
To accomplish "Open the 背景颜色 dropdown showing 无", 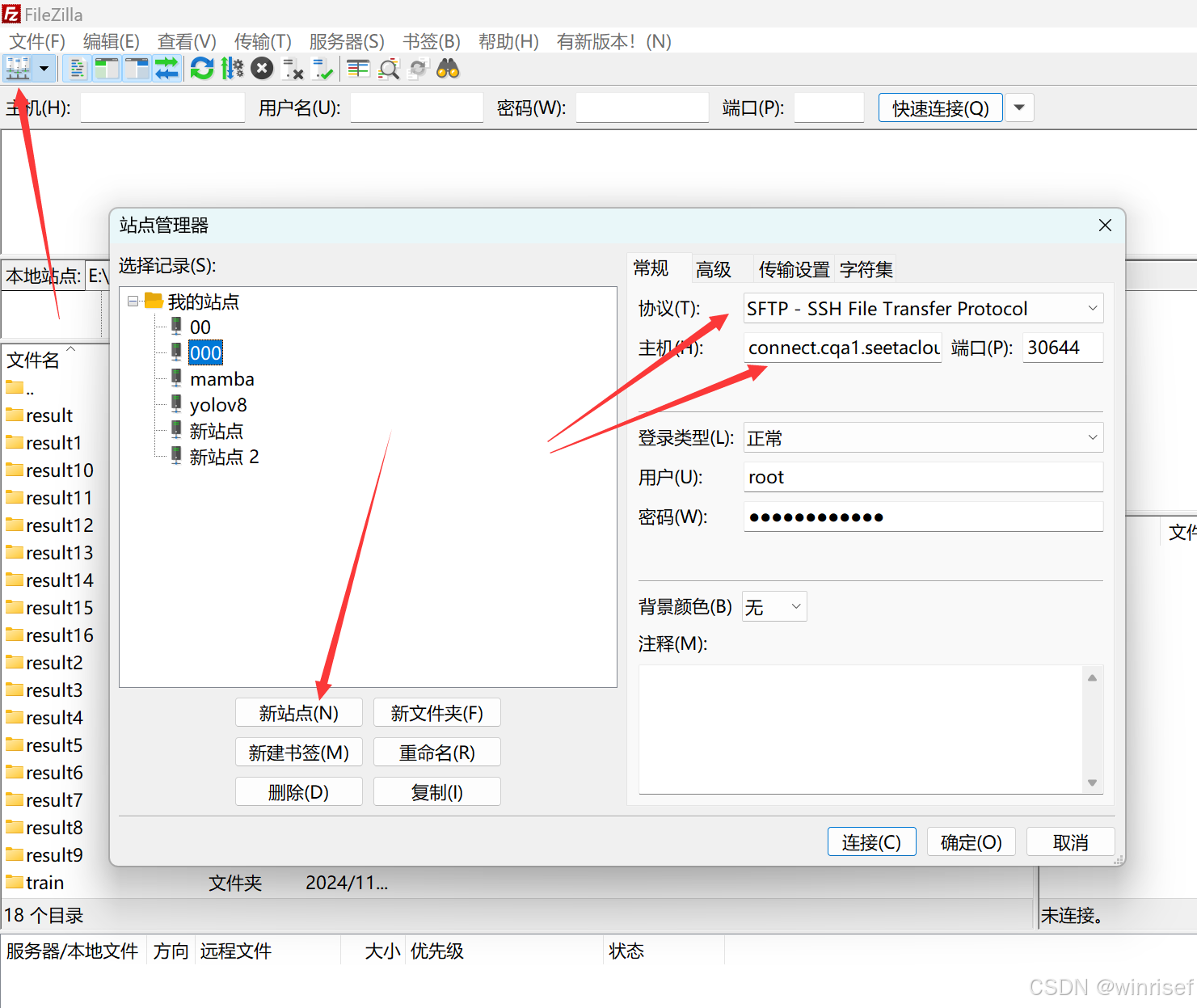I will (x=774, y=606).
